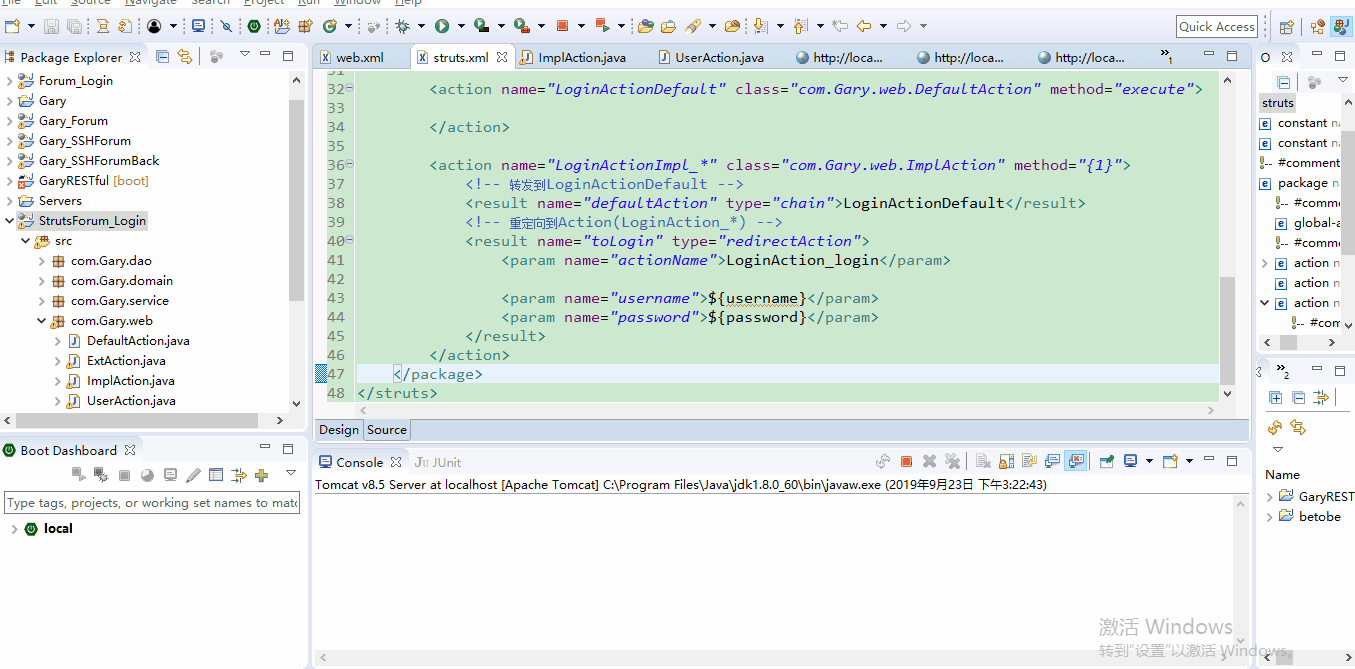Go back to previous edit location
Image resolution: width=1355 pixels, height=669 pixels.
point(840,26)
